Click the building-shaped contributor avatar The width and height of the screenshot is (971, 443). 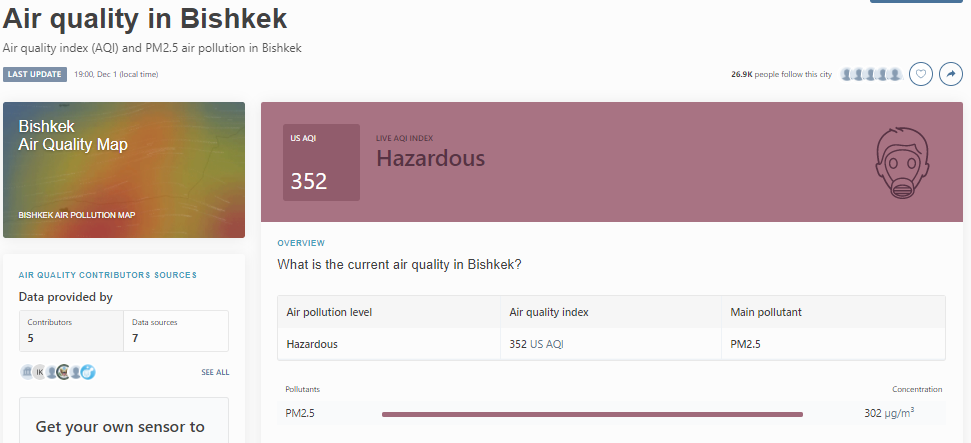pos(26,372)
